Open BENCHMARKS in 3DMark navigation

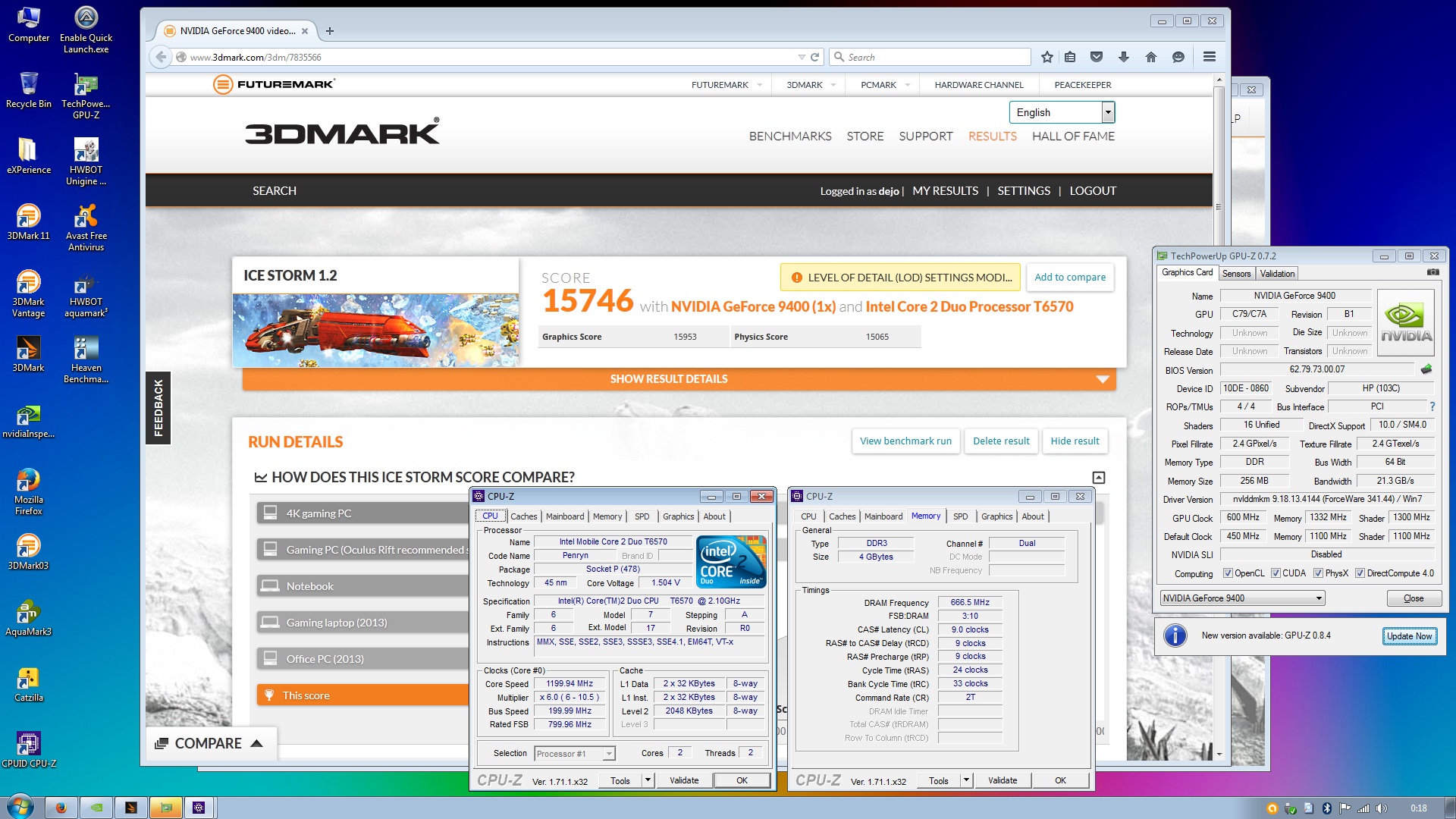coord(790,136)
